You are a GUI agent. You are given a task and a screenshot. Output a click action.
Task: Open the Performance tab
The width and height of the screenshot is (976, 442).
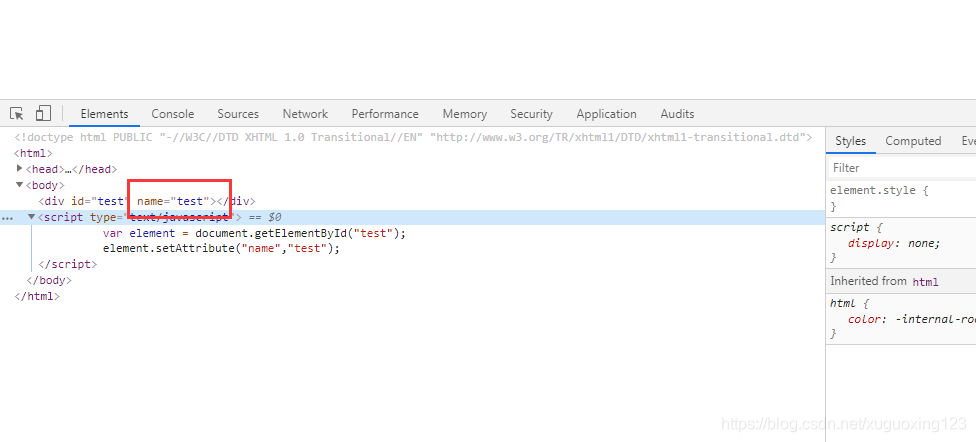tap(385, 114)
